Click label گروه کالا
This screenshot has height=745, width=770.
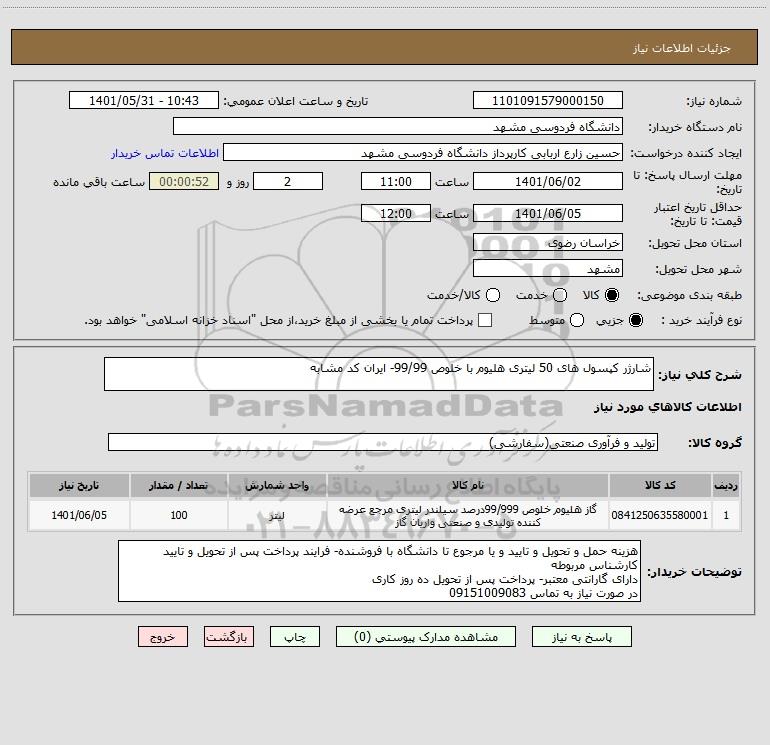coord(715,443)
